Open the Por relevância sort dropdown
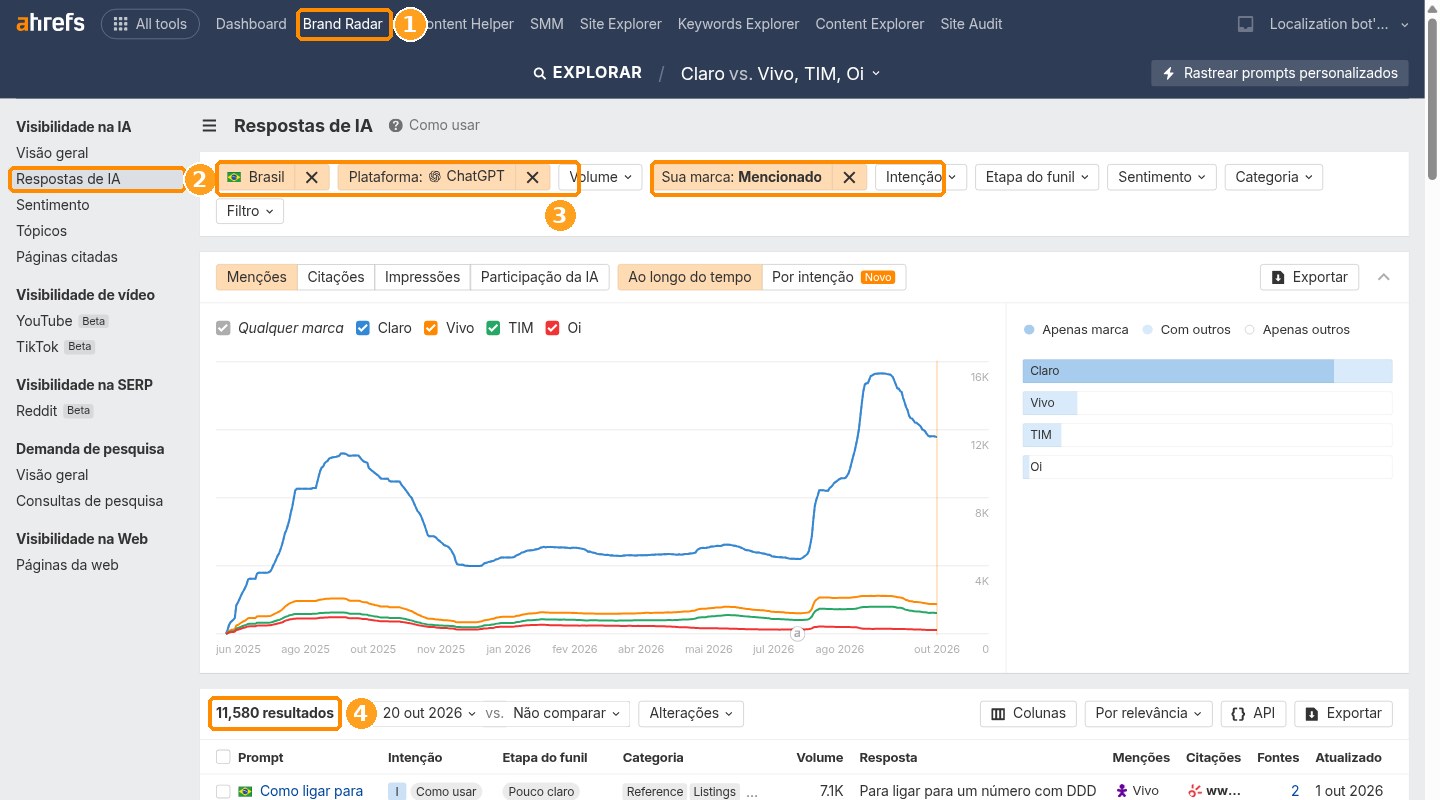The width and height of the screenshot is (1440, 800). point(1148,713)
